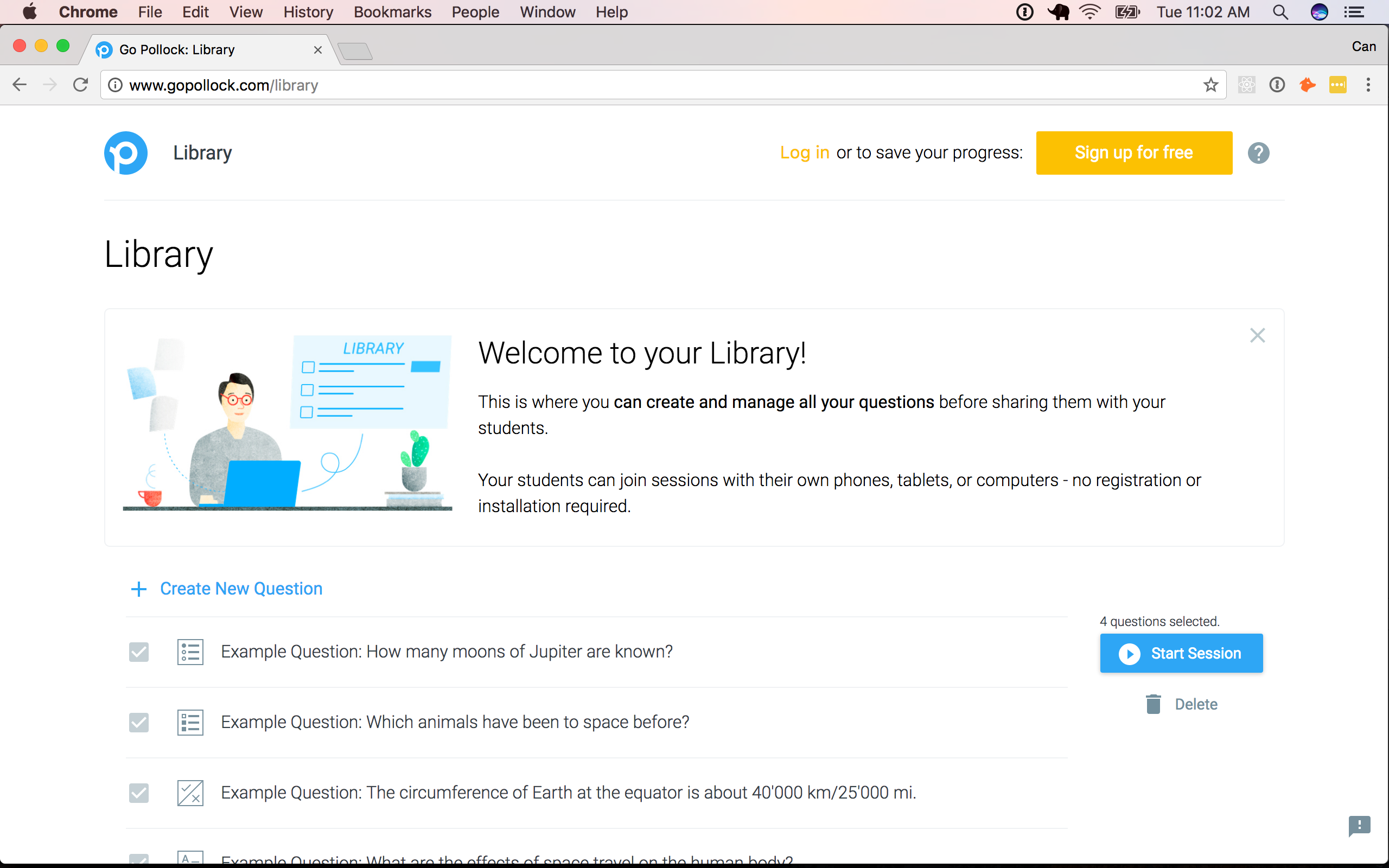Bookmark this page with the star icon
Image resolution: width=1389 pixels, height=868 pixels.
[1210, 85]
